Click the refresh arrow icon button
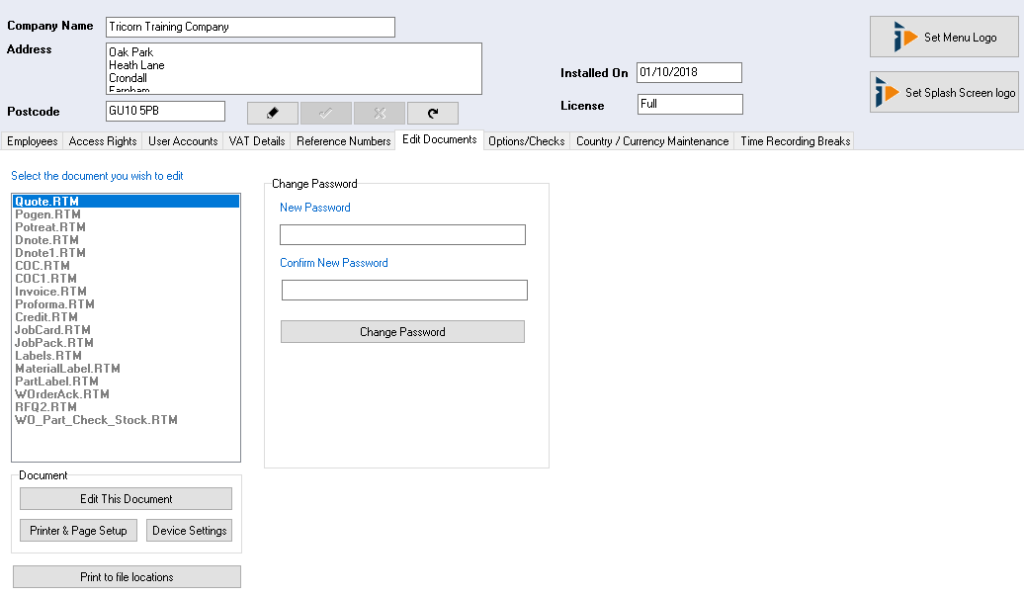The image size is (1024, 596). 432,113
